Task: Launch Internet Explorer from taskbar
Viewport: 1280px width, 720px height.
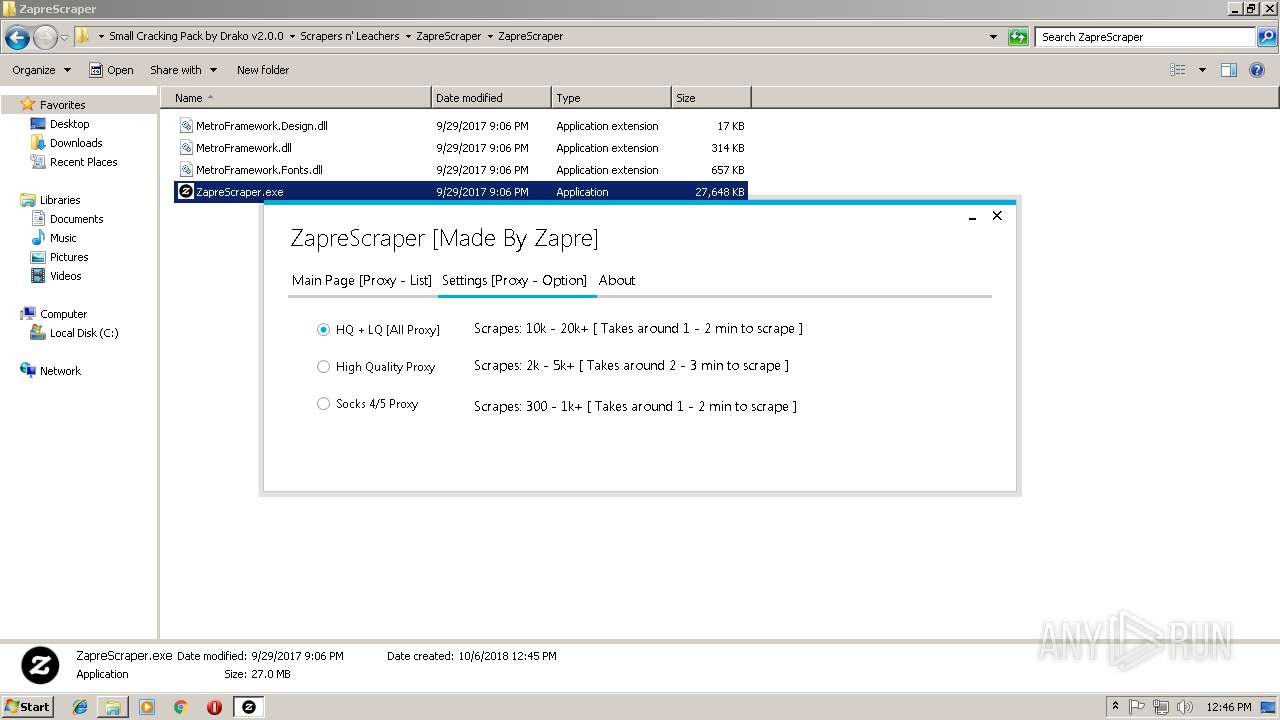Action: pos(80,707)
